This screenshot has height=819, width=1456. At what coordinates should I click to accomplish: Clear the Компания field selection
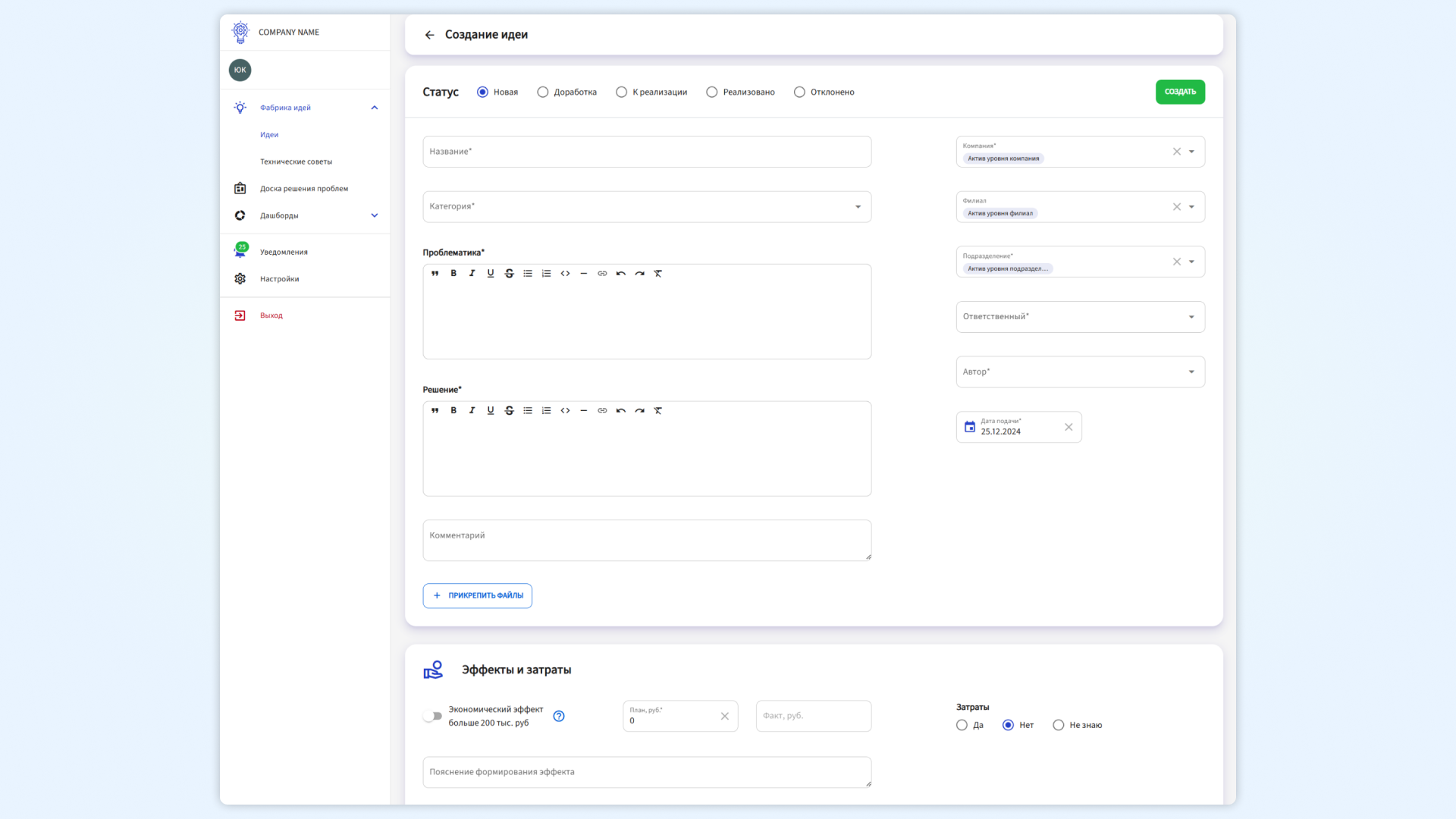1177,152
